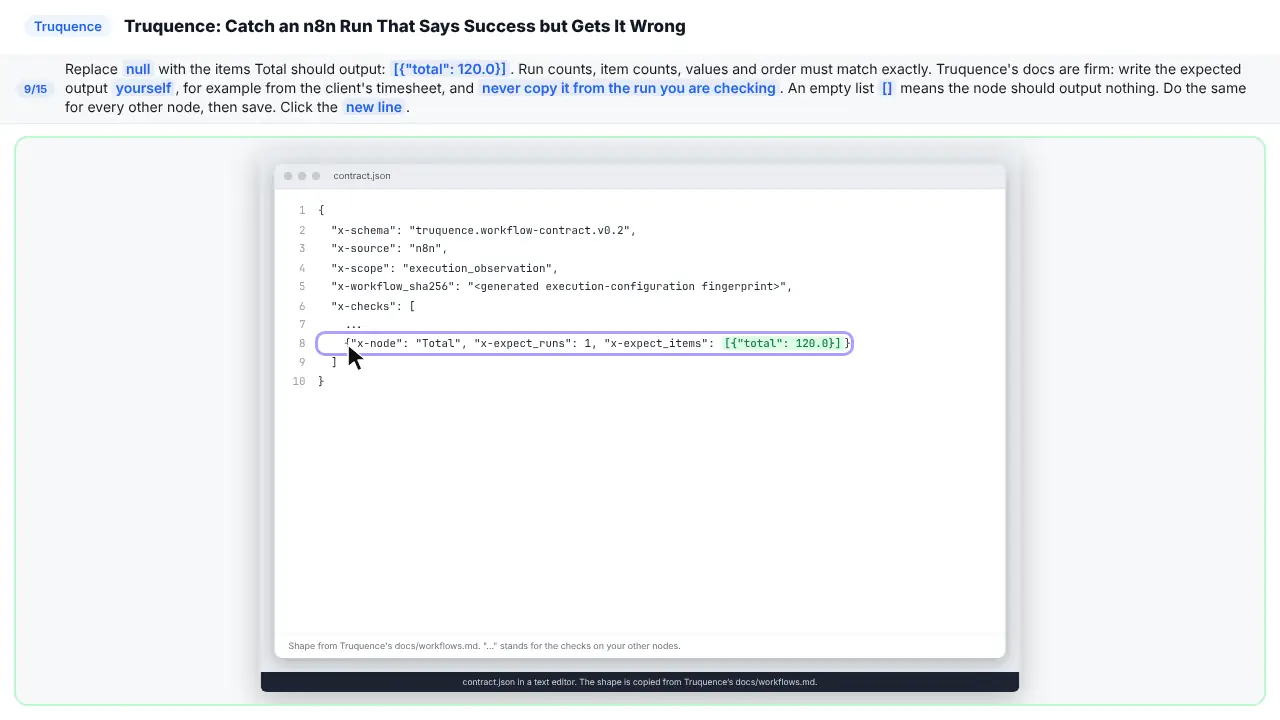Click the 9/15 step counter
This screenshot has height=720, width=1280.
(35, 89)
